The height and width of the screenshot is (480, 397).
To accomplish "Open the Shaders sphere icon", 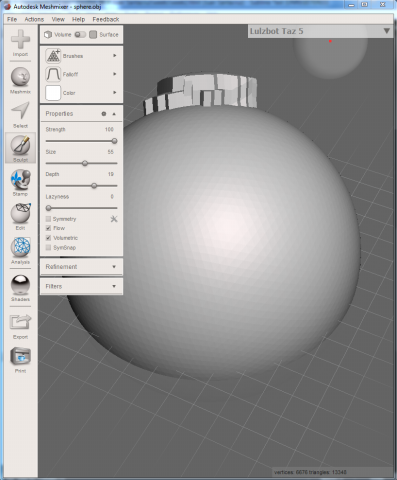I will click(20, 285).
